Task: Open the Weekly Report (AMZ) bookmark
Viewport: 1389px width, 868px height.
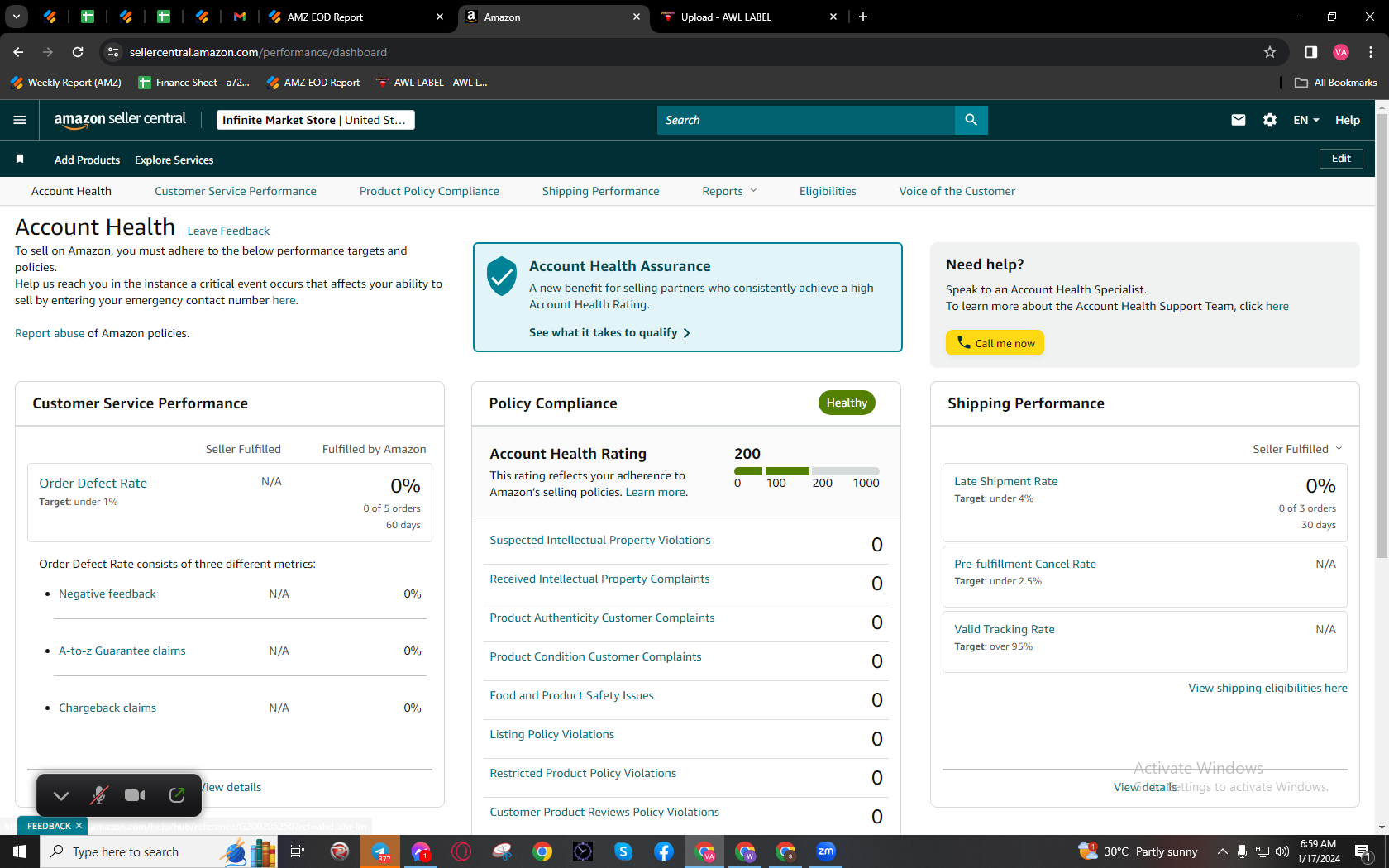Action: [x=66, y=83]
